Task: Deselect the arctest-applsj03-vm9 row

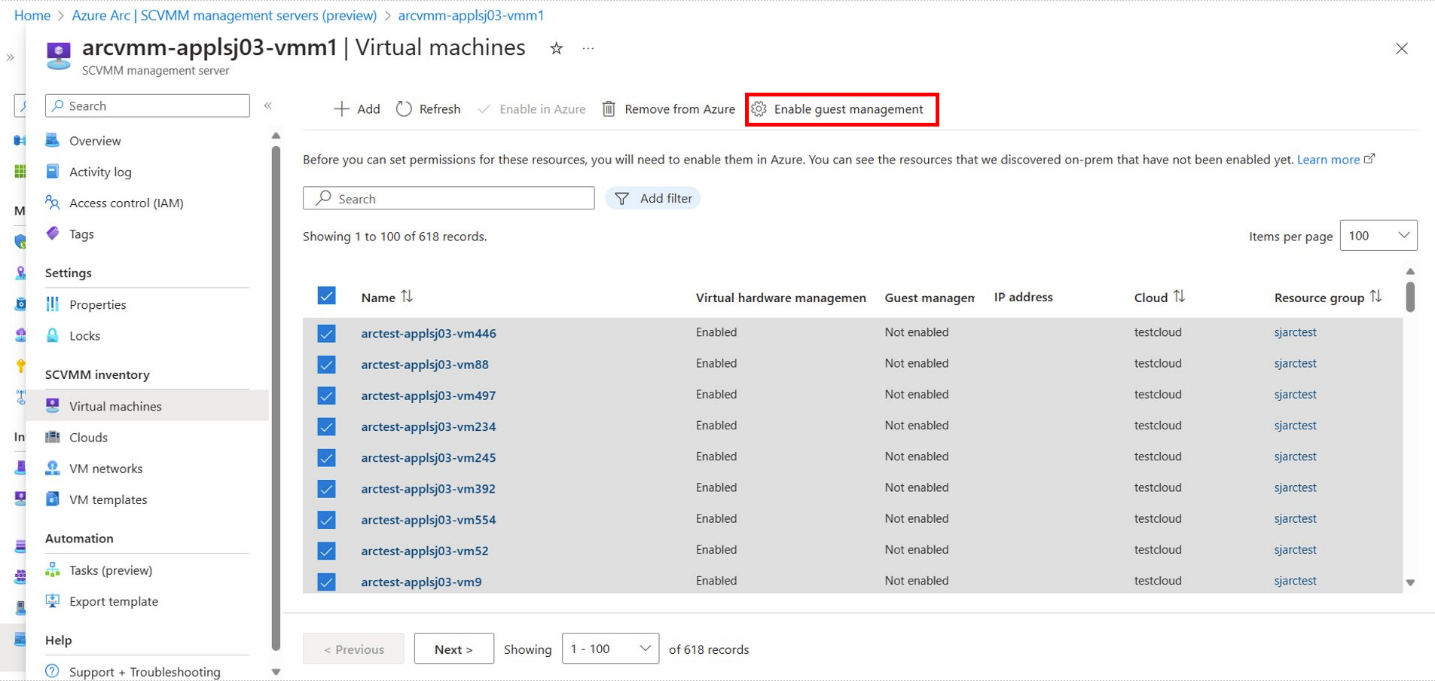Action: (x=326, y=580)
